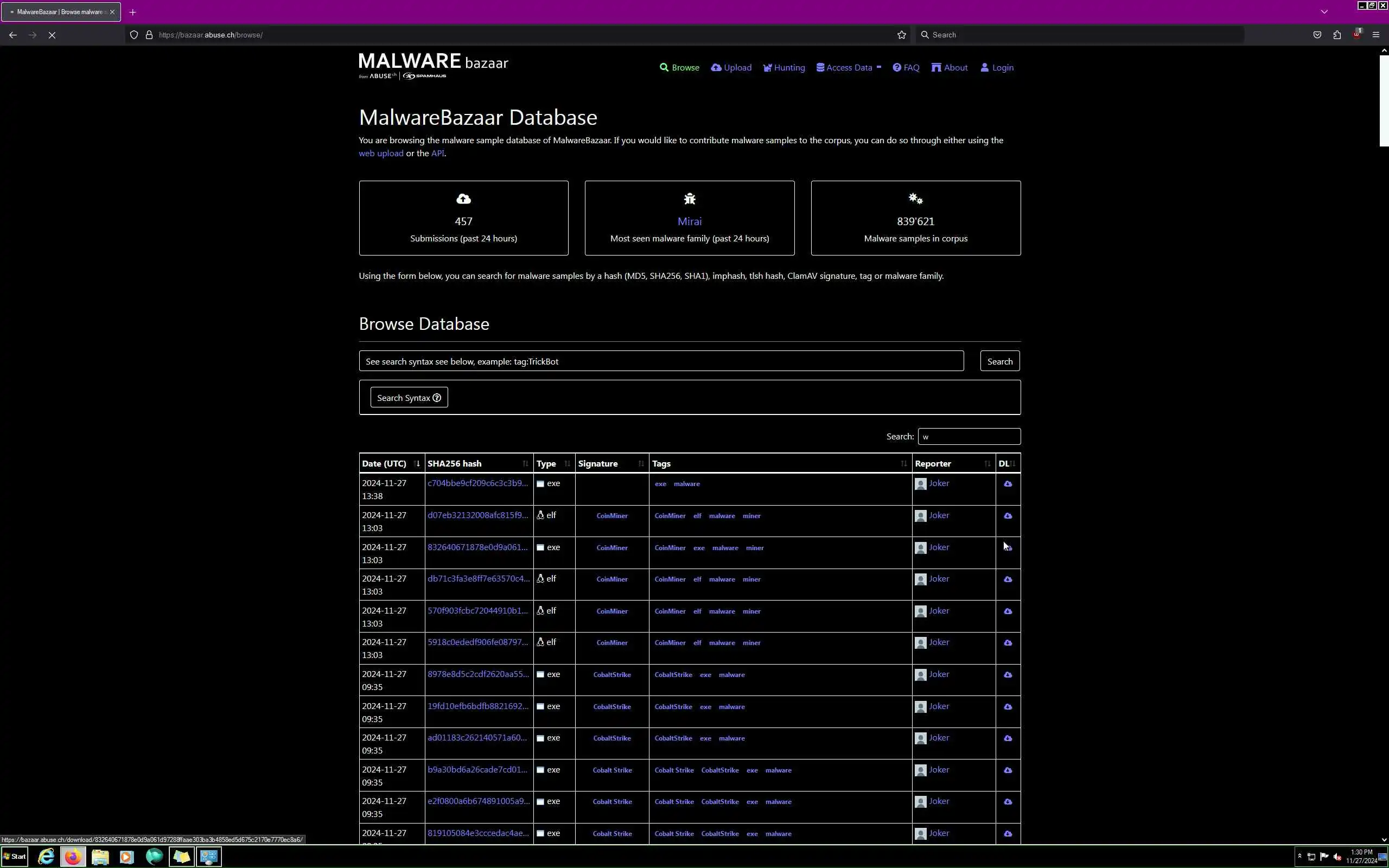
Task: Open Firefox hamburger application menu
Action: (1375, 35)
